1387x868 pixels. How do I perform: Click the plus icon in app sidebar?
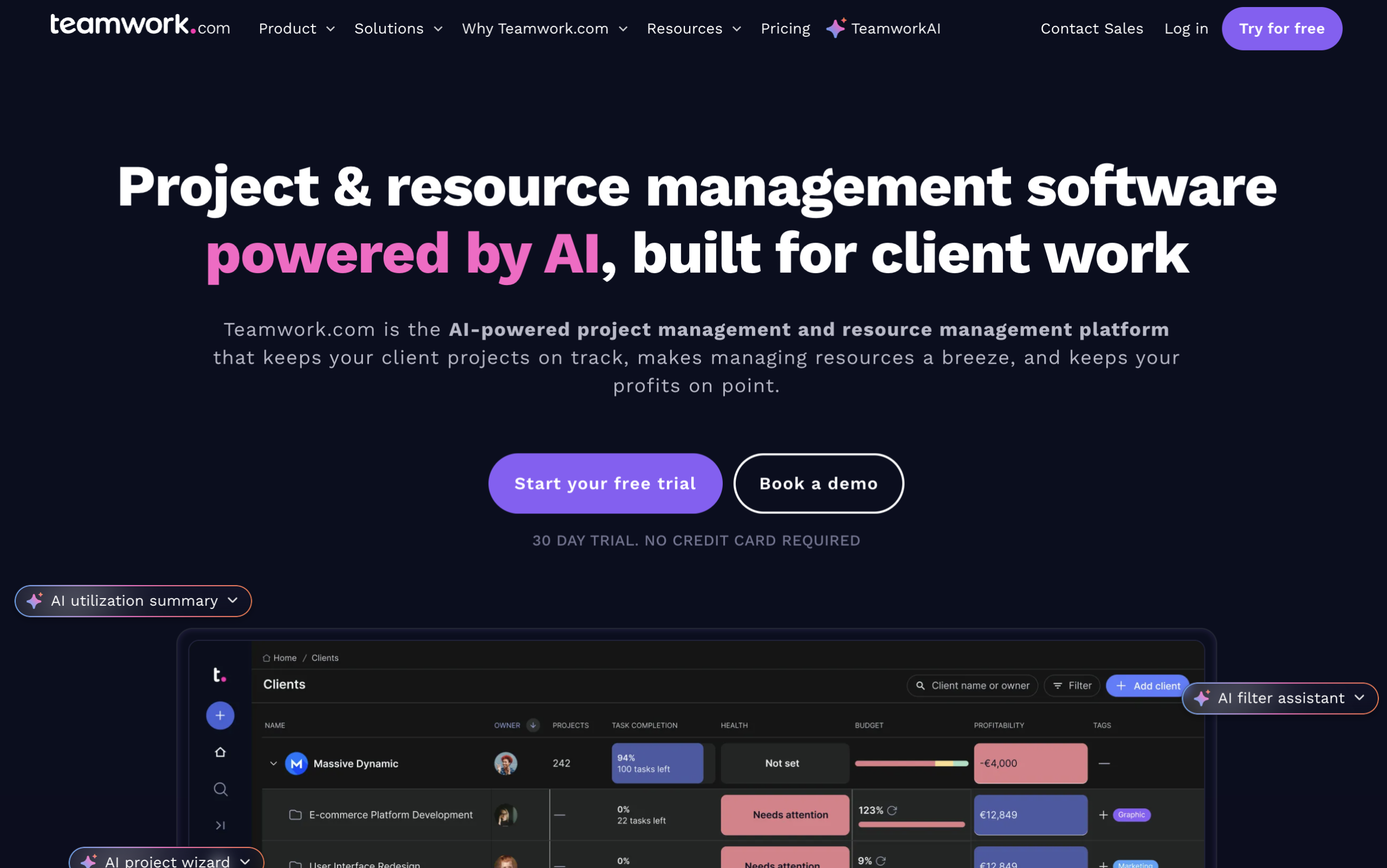point(220,715)
